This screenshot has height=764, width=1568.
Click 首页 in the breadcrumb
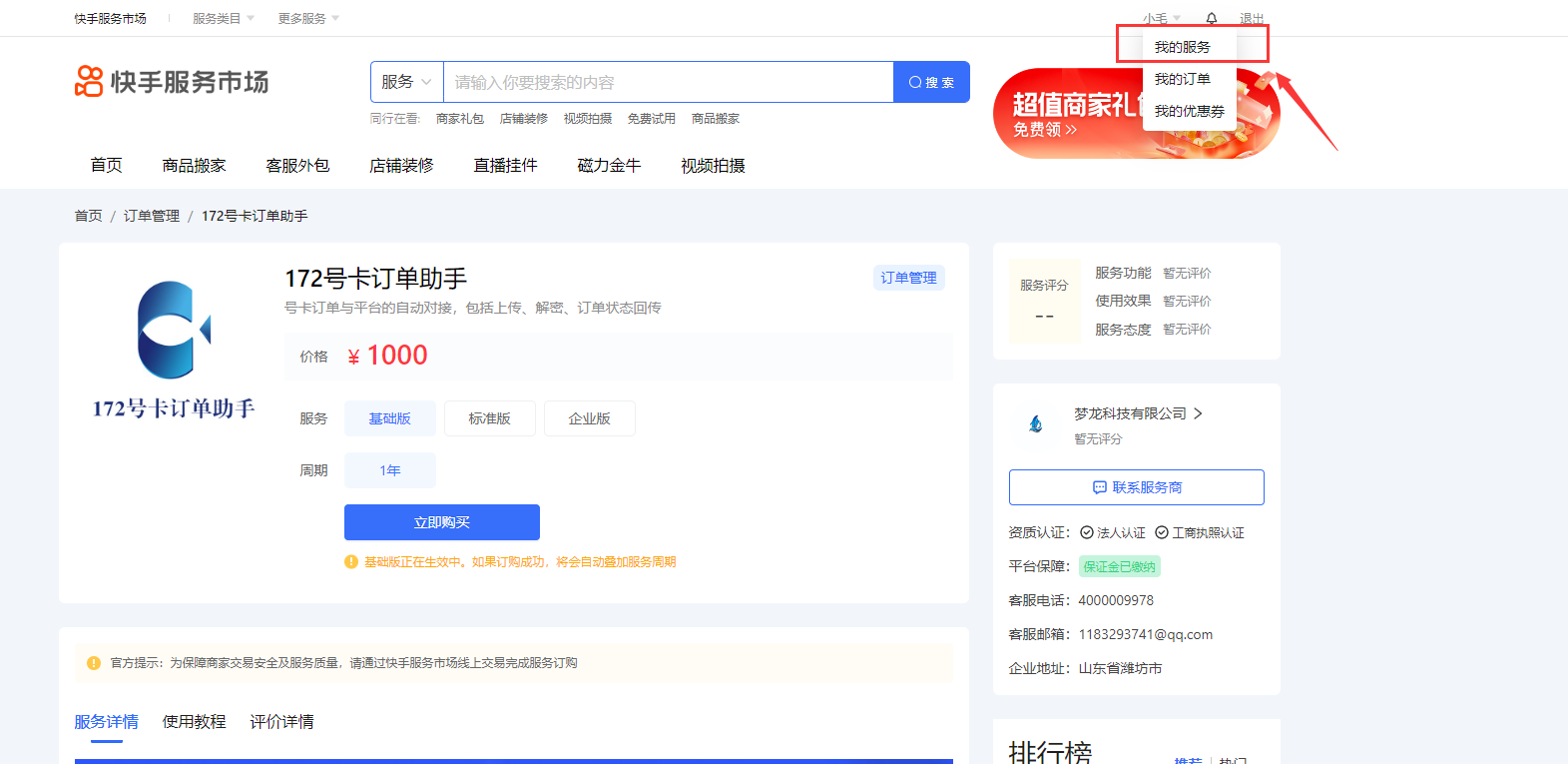tap(88, 216)
